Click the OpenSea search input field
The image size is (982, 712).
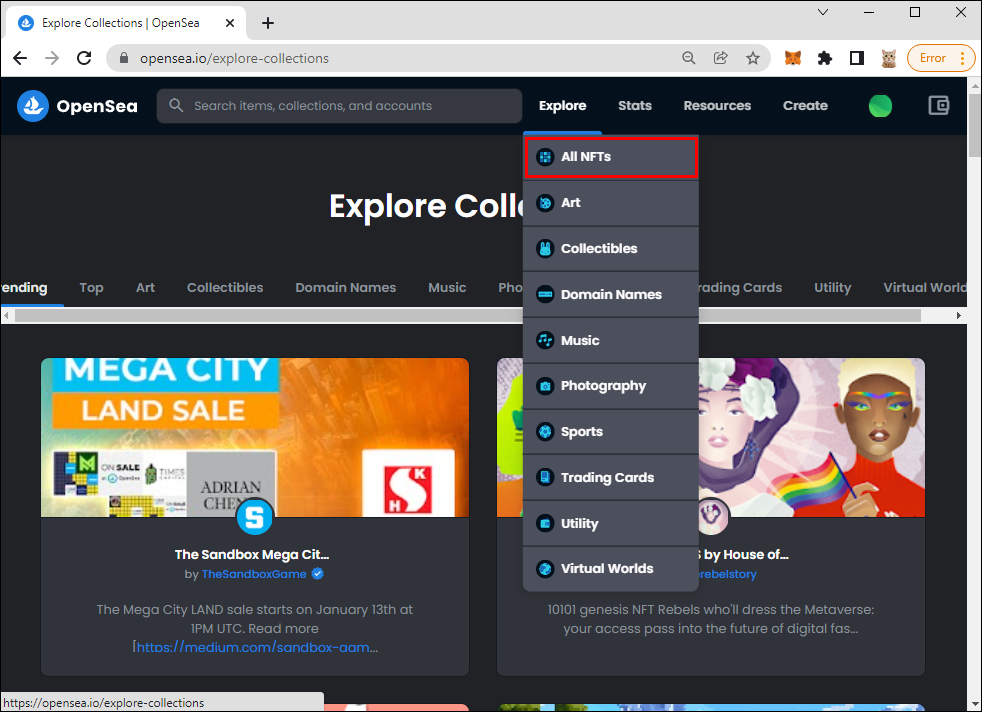point(339,106)
